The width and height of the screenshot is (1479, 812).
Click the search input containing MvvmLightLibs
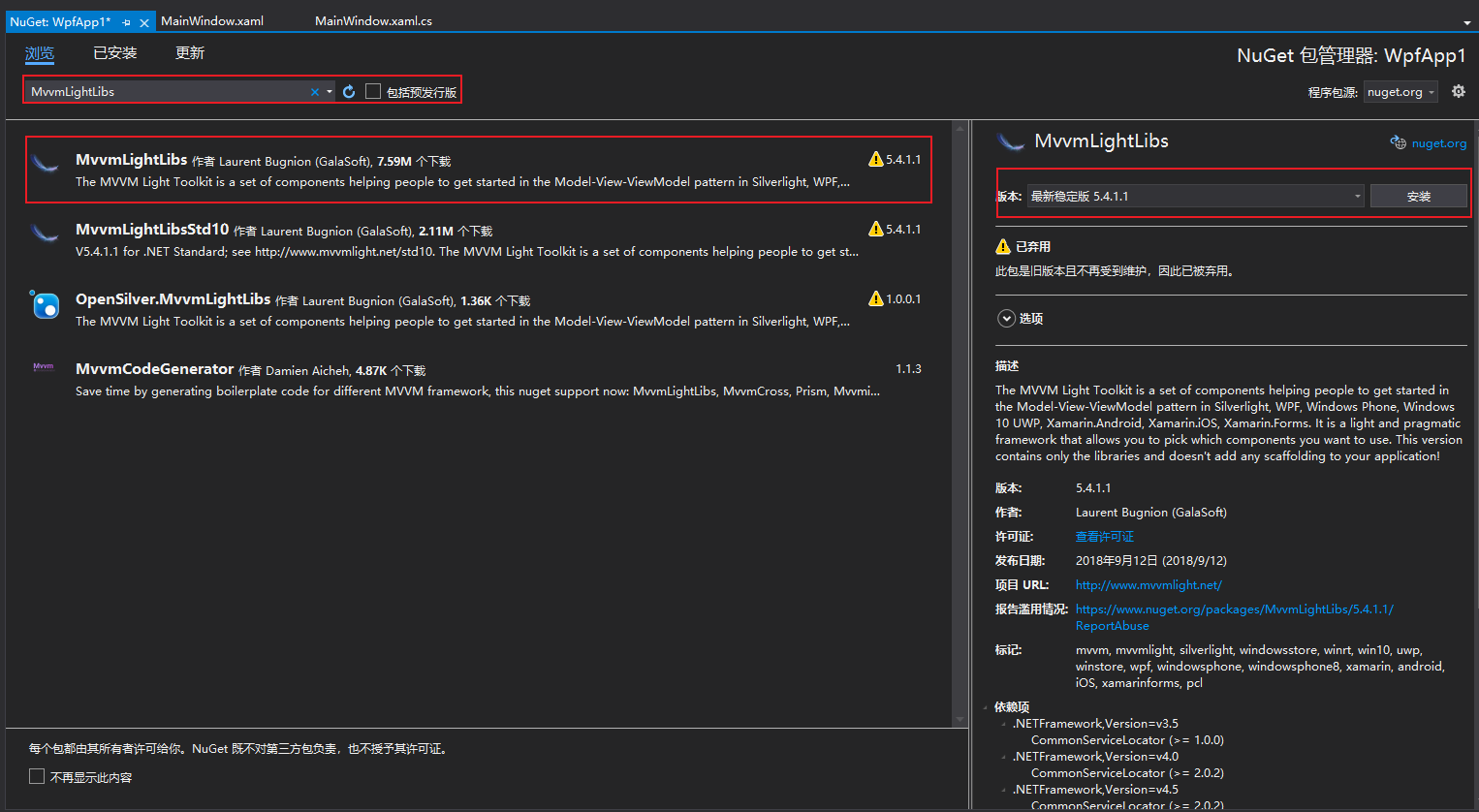[167, 92]
